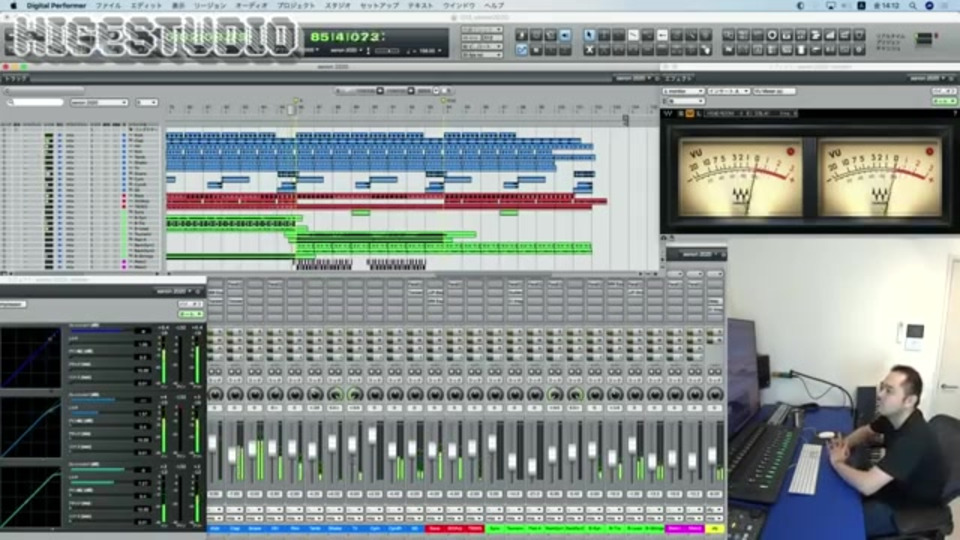This screenshot has width=960, height=540.
Task: Click the pan knob on the Kick channel
Action: click(216, 394)
